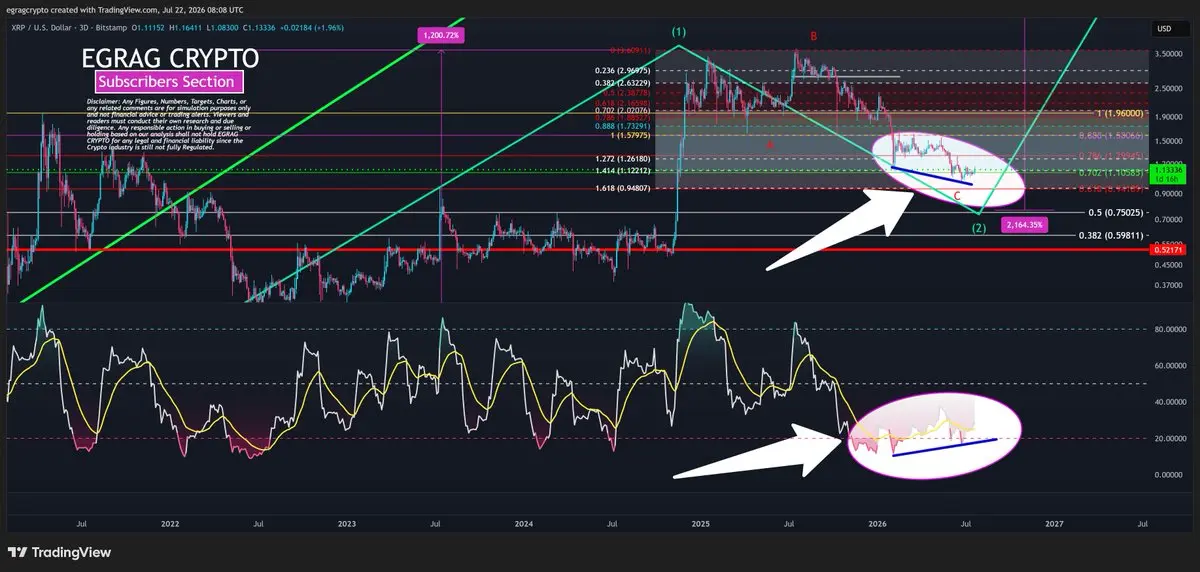The height and width of the screenshot is (572, 1200).
Task: Click the '80.00000' indicator axis label
Action: coord(1169,328)
